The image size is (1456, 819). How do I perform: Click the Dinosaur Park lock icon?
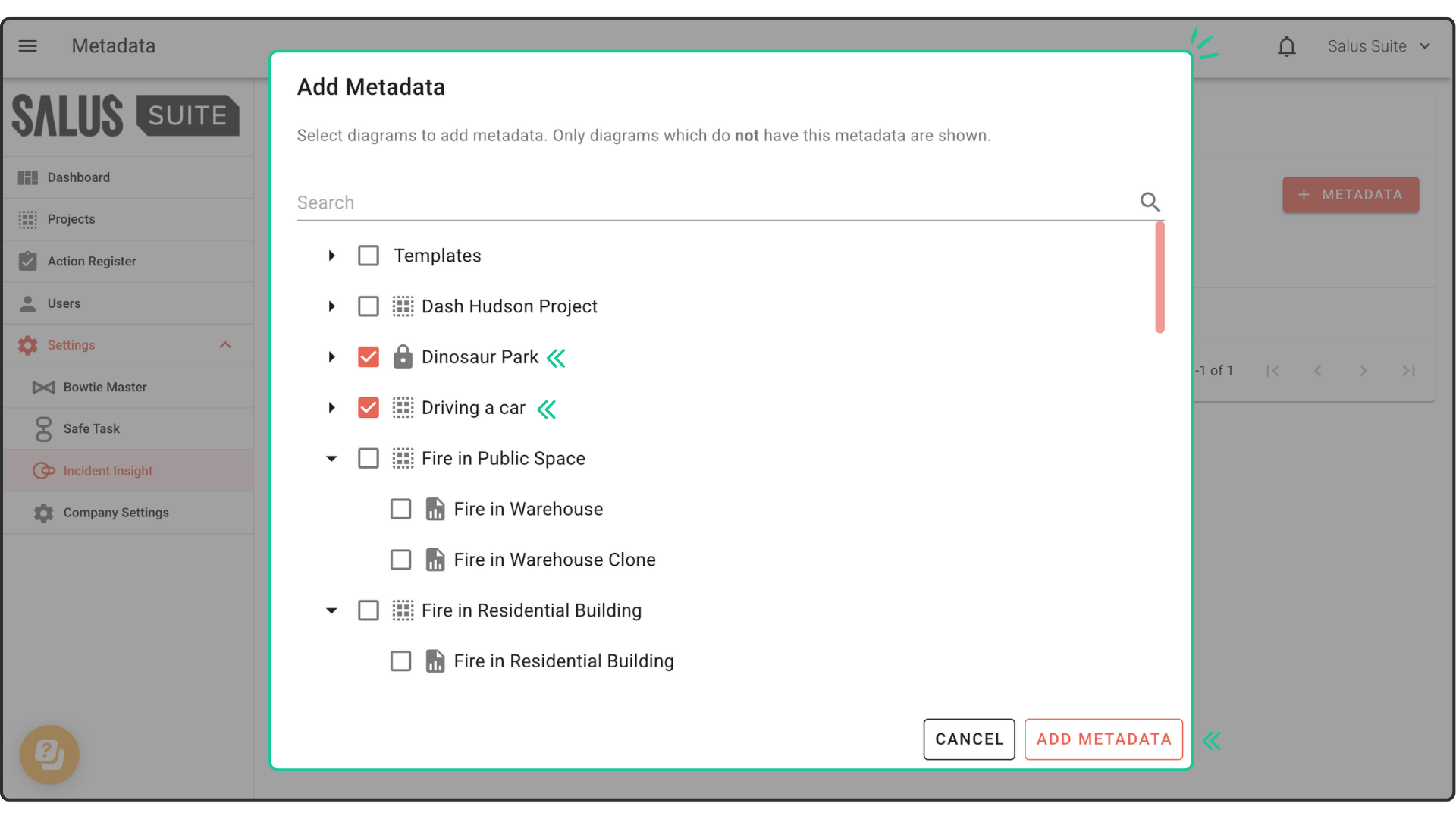(403, 357)
